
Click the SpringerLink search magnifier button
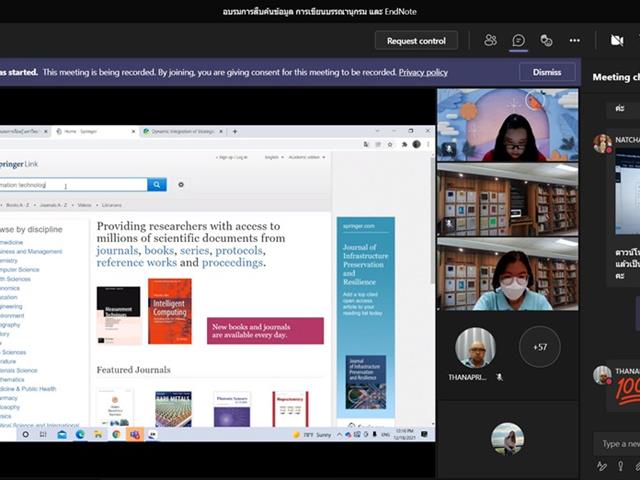157,184
